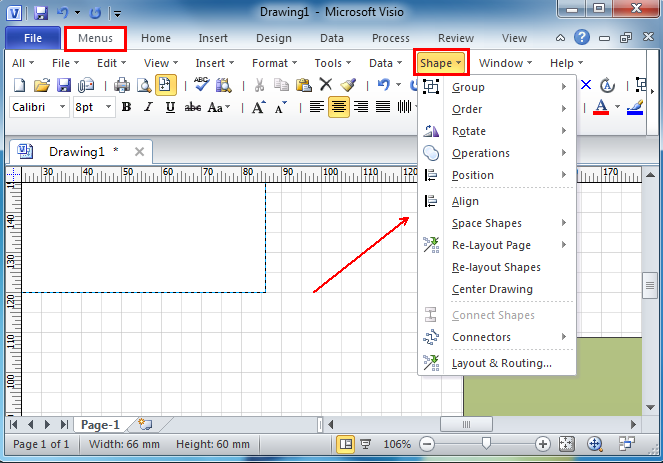Click the Strikethrough abc icon
The width and height of the screenshot is (663, 463).
[x=192, y=107]
